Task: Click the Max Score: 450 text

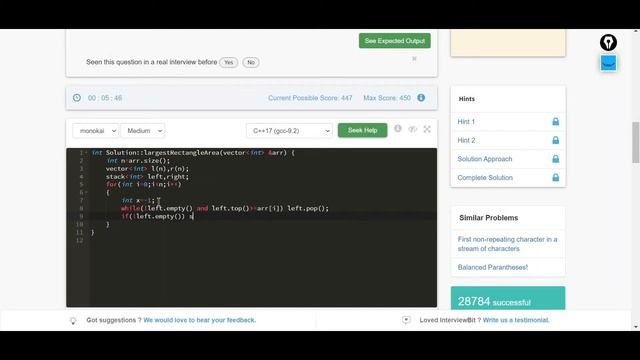Action: coord(387,98)
